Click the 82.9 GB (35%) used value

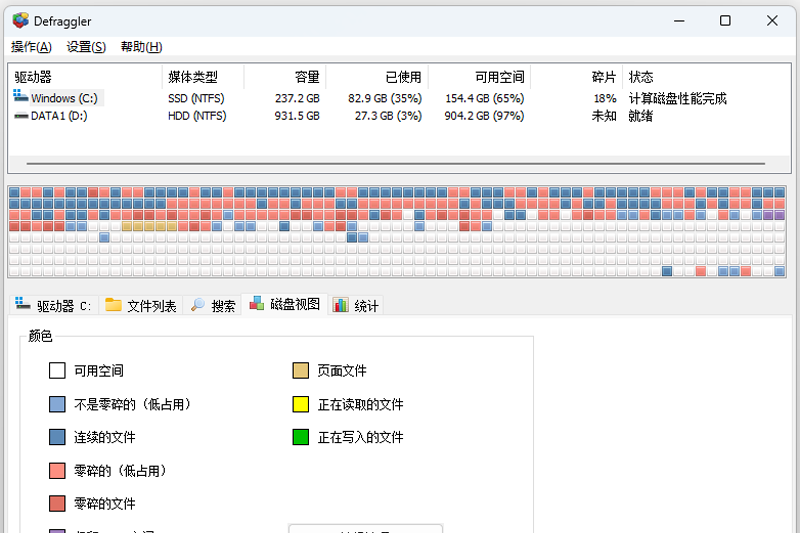tap(385, 98)
